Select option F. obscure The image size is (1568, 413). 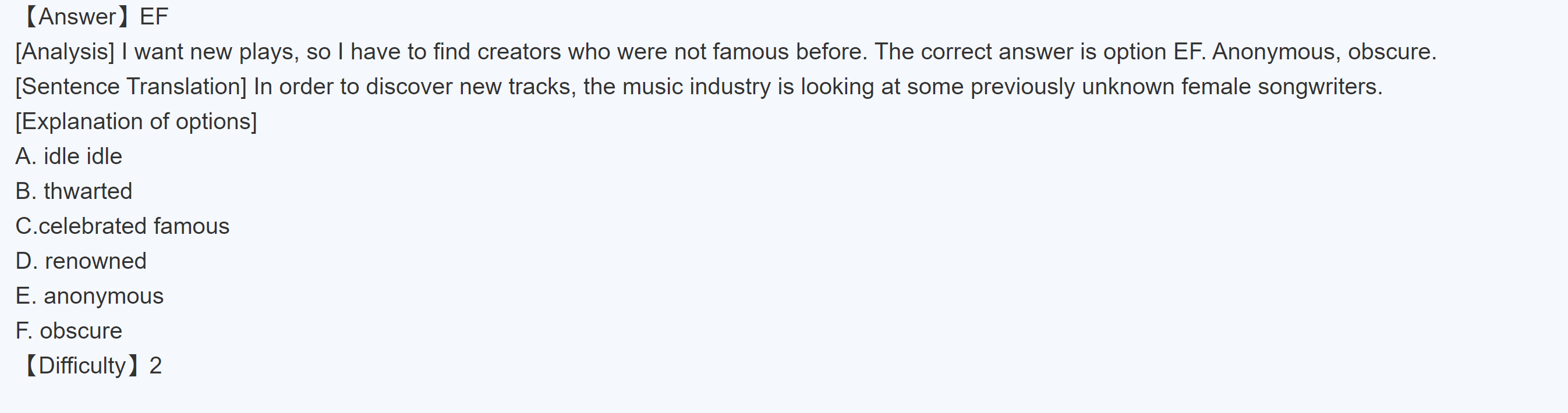pyautogui.click(x=69, y=331)
